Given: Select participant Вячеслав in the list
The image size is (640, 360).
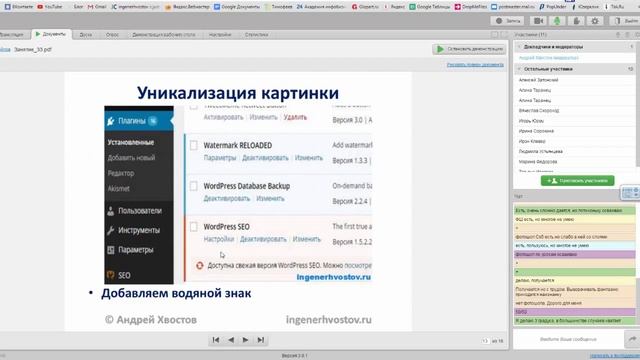Looking at the screenshot, I should coord(539,110).
